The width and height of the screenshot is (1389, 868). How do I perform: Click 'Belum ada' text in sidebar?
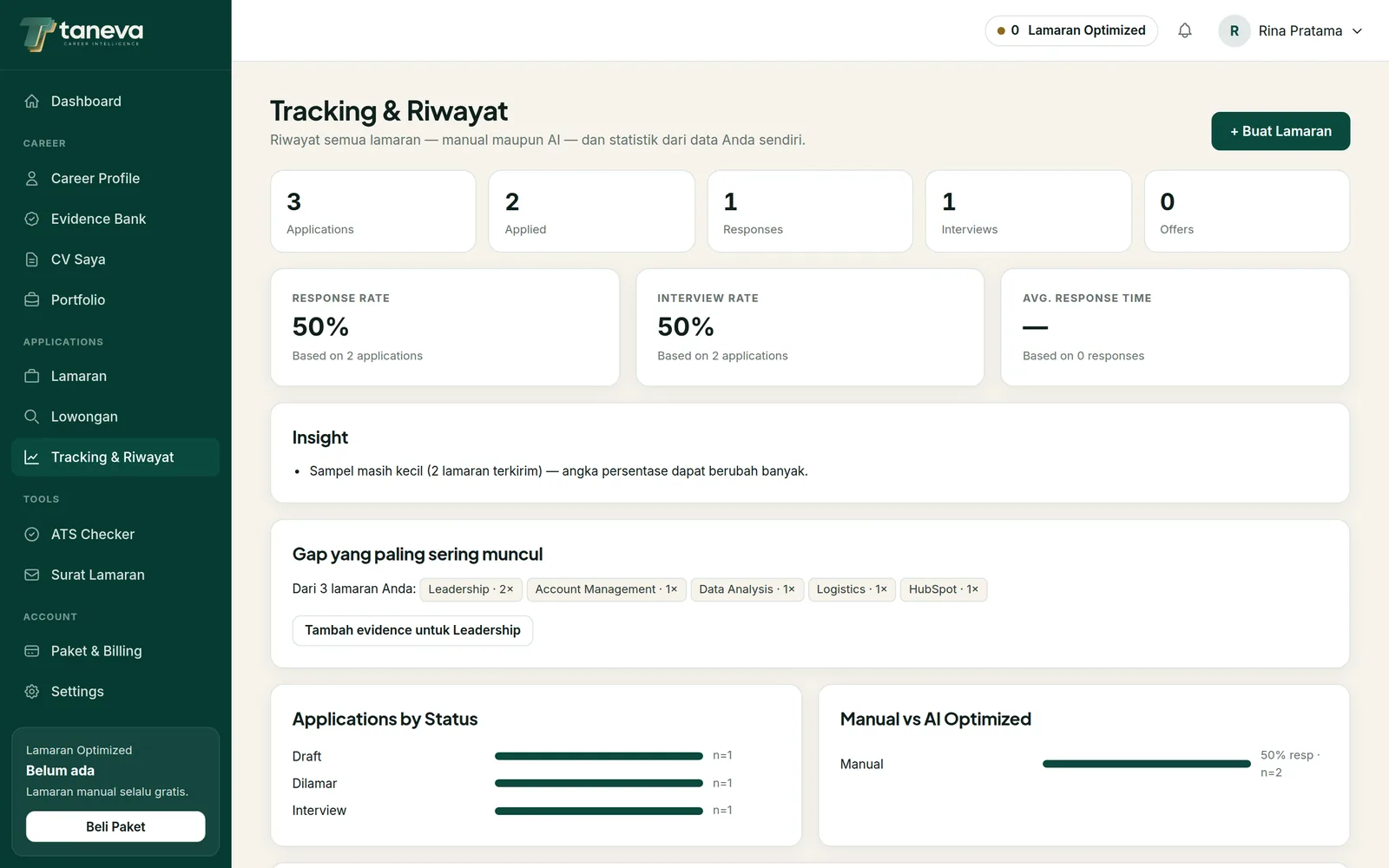click(x=60, y=771)
